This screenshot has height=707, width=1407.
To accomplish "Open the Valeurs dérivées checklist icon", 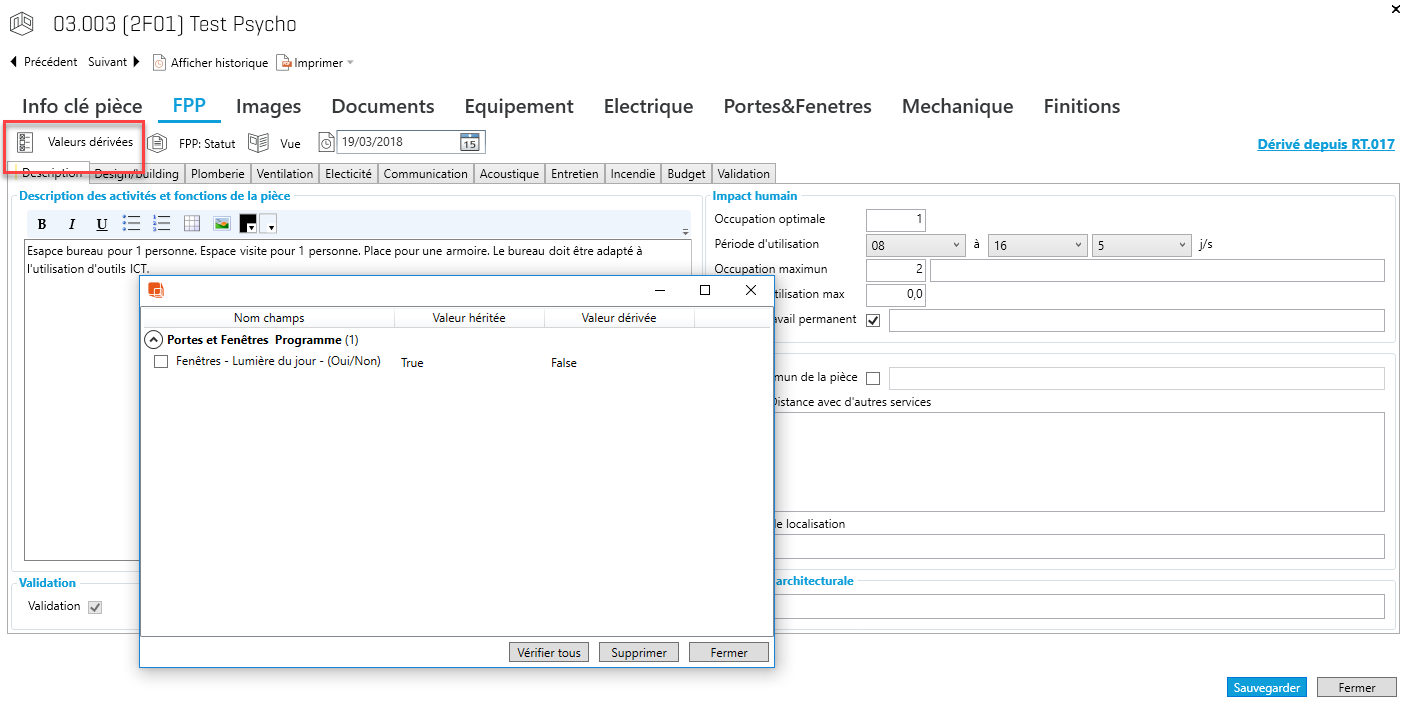I will coord(26,142).
